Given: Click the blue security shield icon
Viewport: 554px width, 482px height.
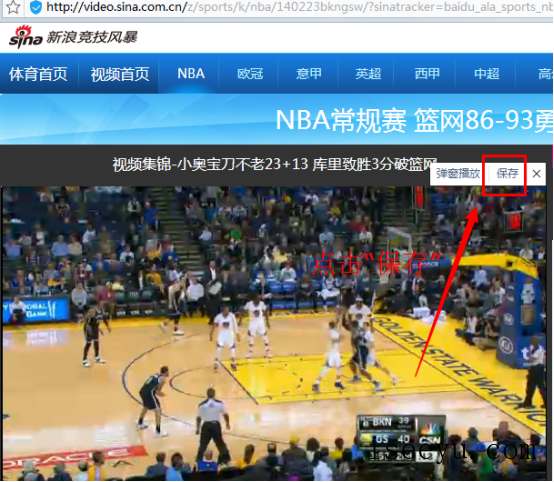Looking at the screenshot, I should [36, 7].
